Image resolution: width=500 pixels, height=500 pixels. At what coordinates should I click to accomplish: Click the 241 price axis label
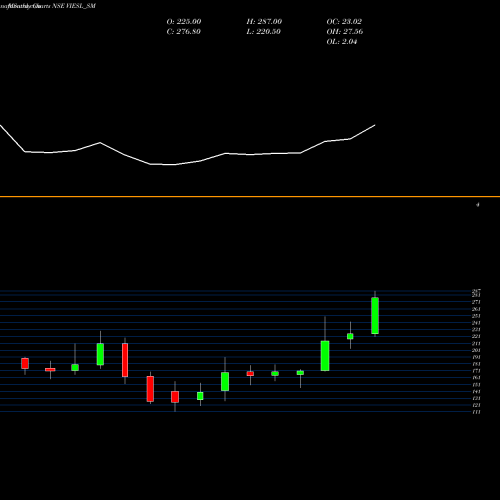476,323
